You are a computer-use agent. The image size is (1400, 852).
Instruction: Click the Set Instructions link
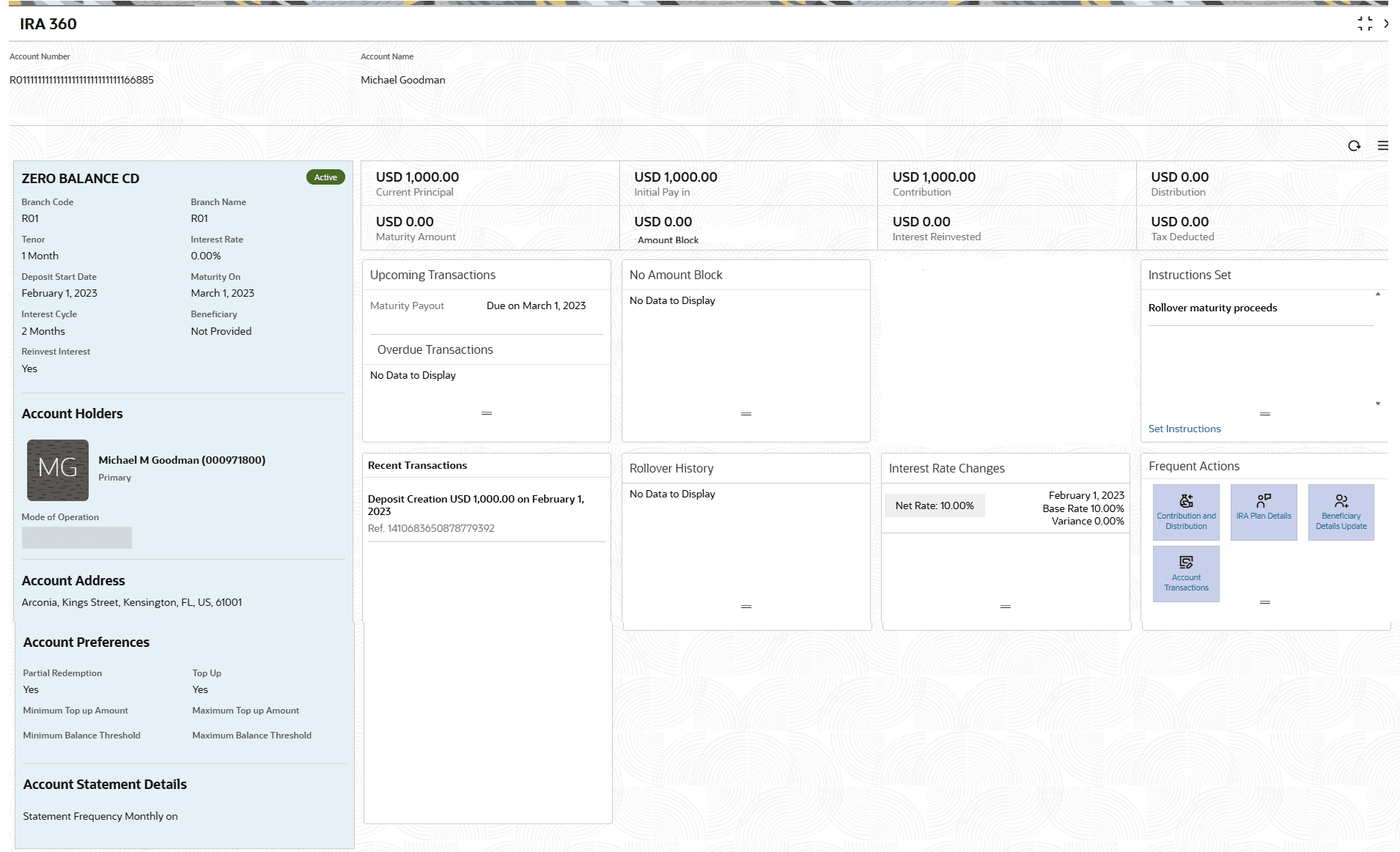point(1184,429)
